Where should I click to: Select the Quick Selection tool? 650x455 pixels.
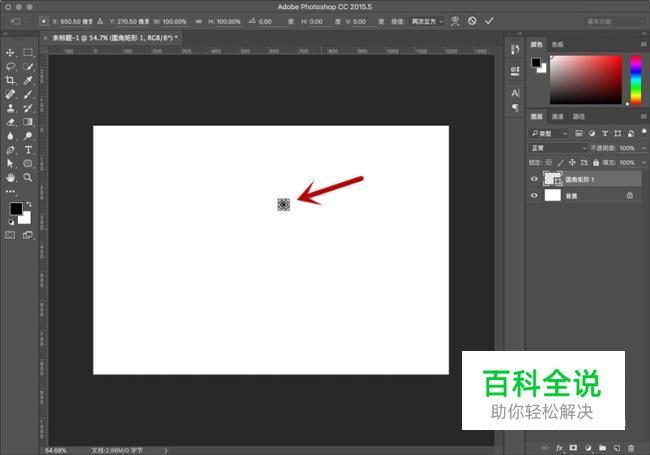[x=28, y=66]
